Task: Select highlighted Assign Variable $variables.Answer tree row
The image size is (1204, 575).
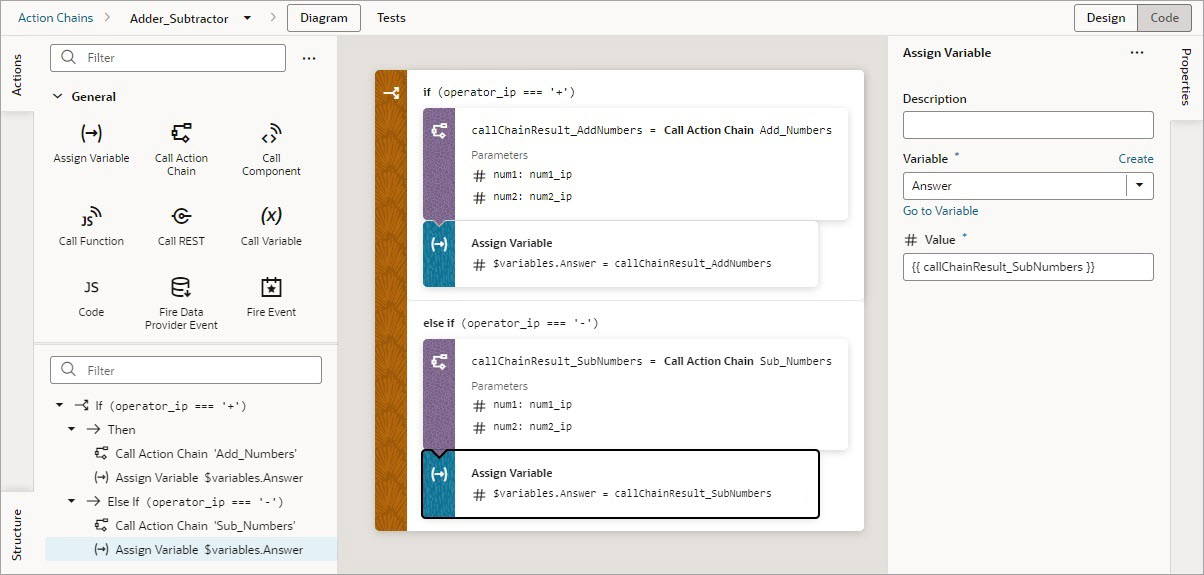Action: pyautogui.click(x=191, y=550)
